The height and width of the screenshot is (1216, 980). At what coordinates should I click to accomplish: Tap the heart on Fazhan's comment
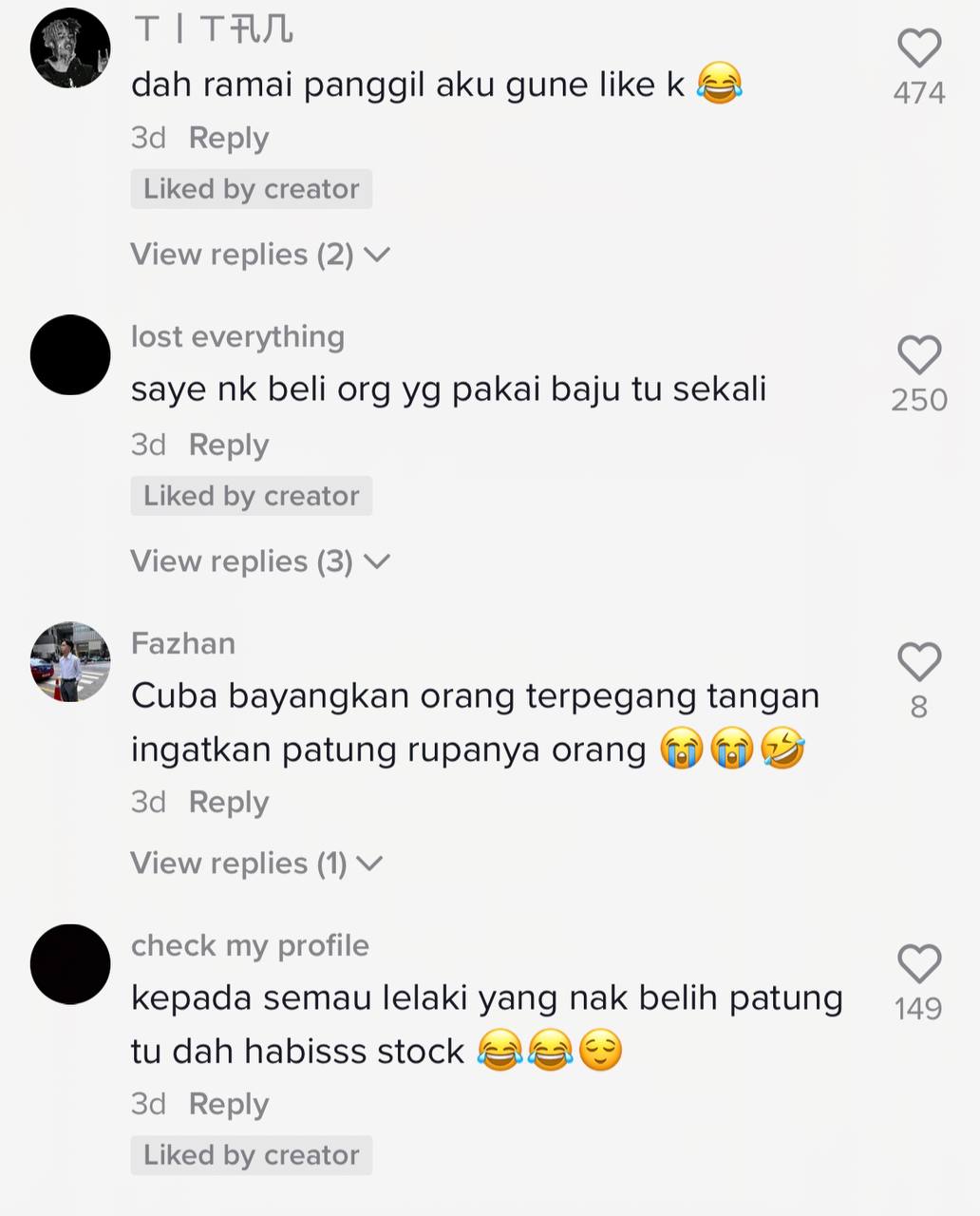[x=919, y=661]
